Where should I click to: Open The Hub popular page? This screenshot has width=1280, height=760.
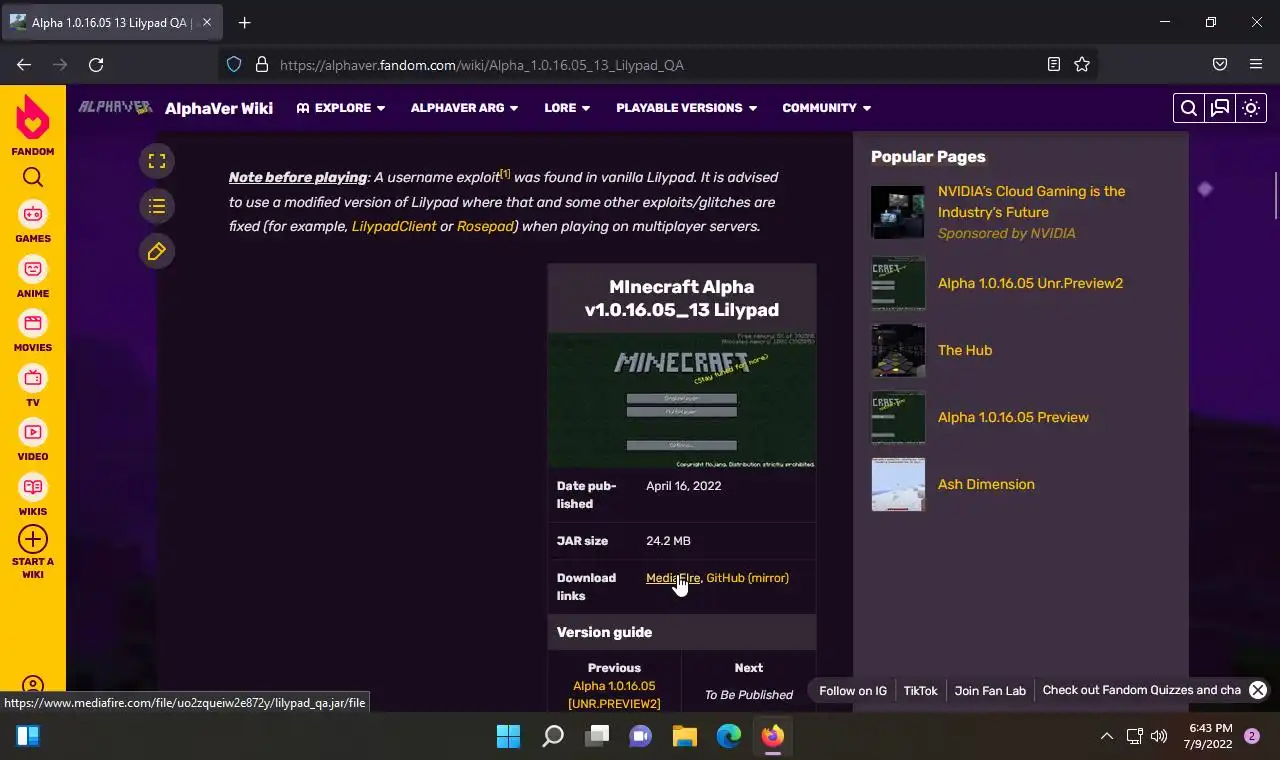tap(965, 350)
